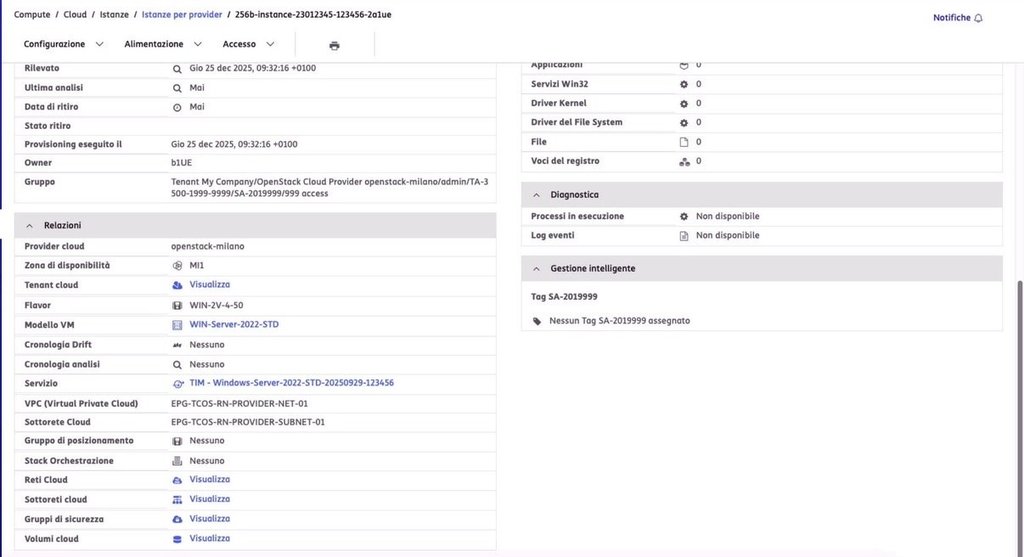Open the TIM Windows-Server-2022-STD service link
The image size is (1024, 557).
coord(291,383)
